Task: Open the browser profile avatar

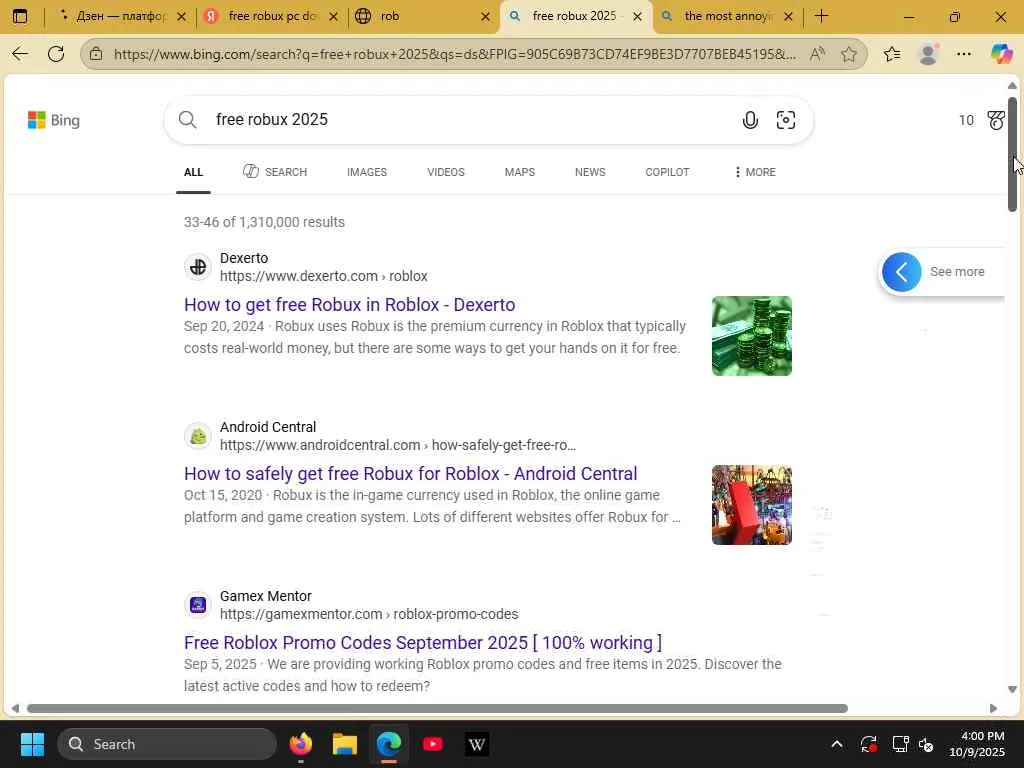Action: click(x=928, y=54)
